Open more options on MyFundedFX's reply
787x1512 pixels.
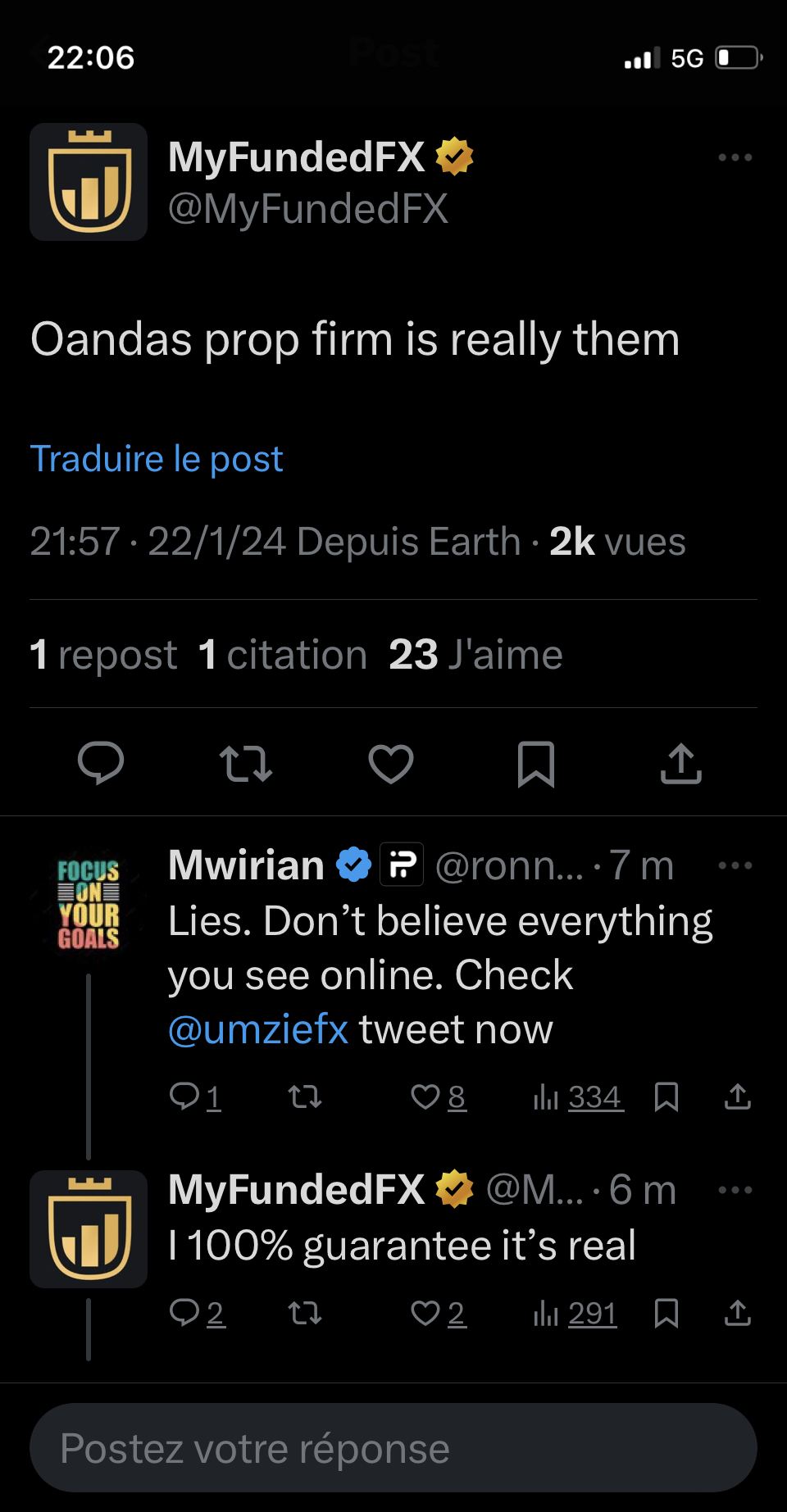pyautogui.click(x=735, y=1190)
